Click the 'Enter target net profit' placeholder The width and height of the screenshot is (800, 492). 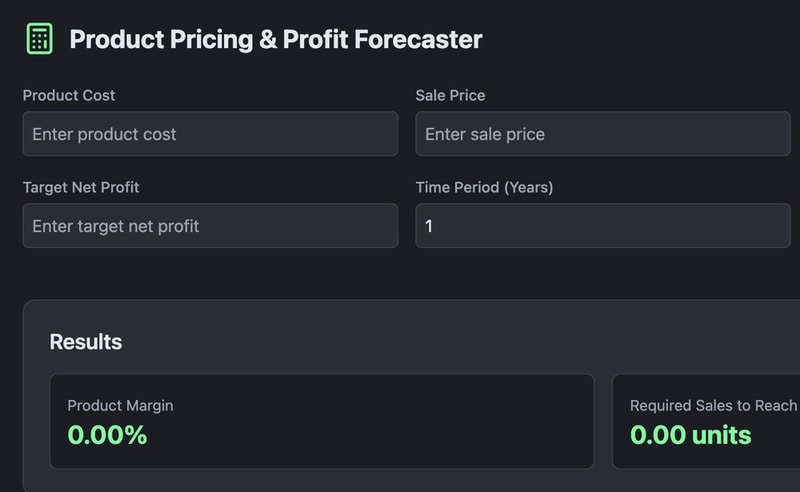pyautogui.click(x=116, y=226)
